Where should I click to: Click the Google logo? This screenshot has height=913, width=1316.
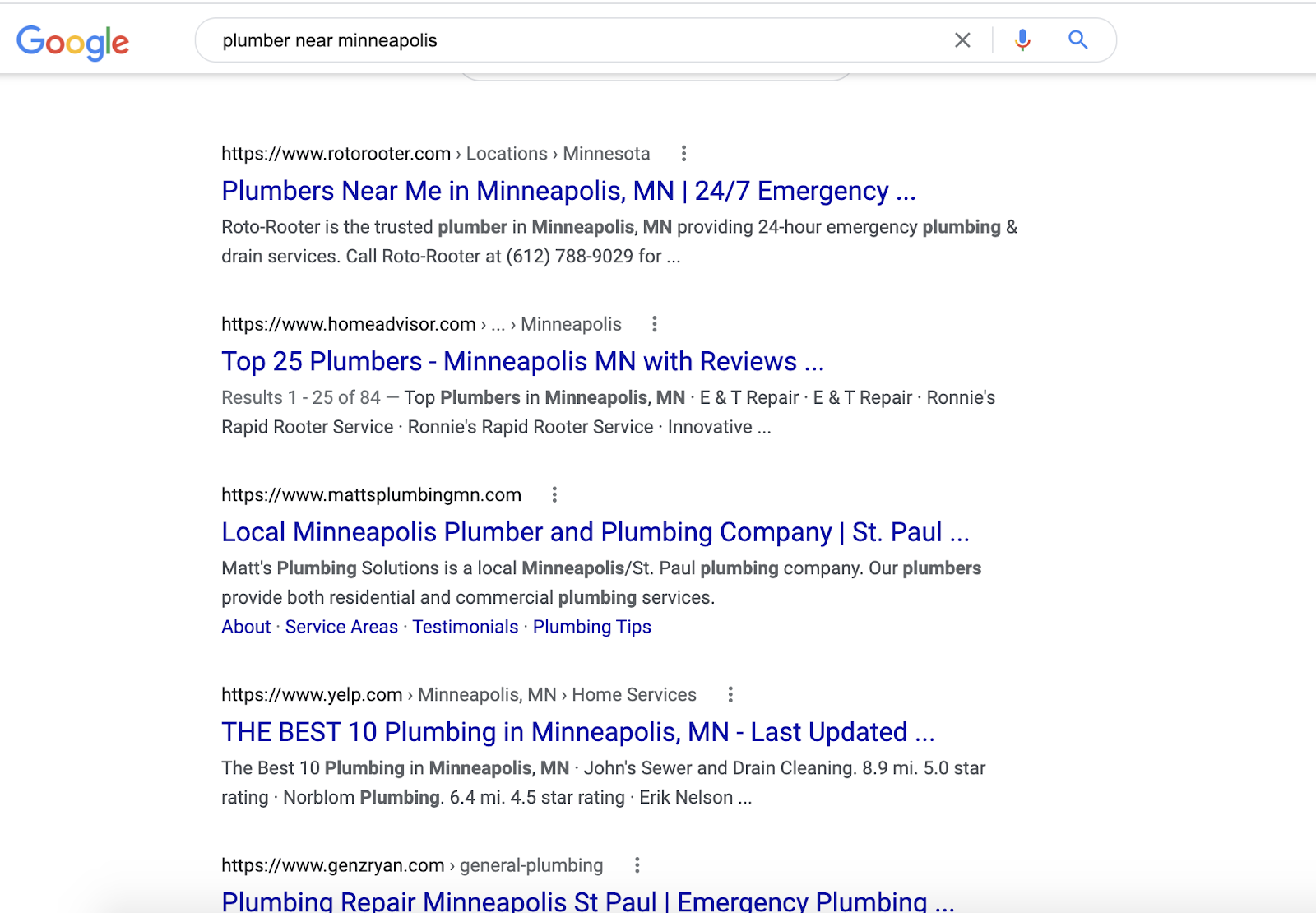pyautogui.click(x=72, y=42)
